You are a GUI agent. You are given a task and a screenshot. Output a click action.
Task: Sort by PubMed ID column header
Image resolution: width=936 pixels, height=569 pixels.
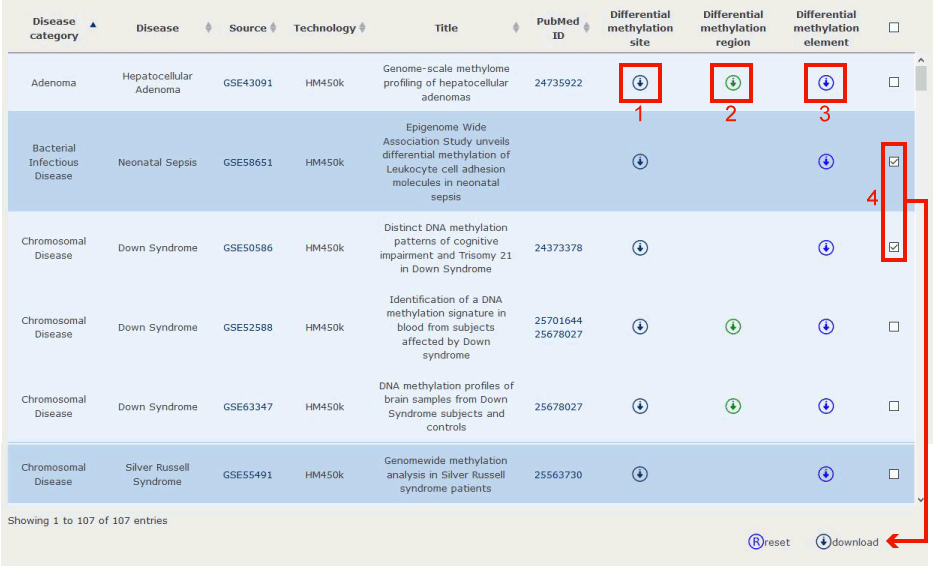[558, 28]
